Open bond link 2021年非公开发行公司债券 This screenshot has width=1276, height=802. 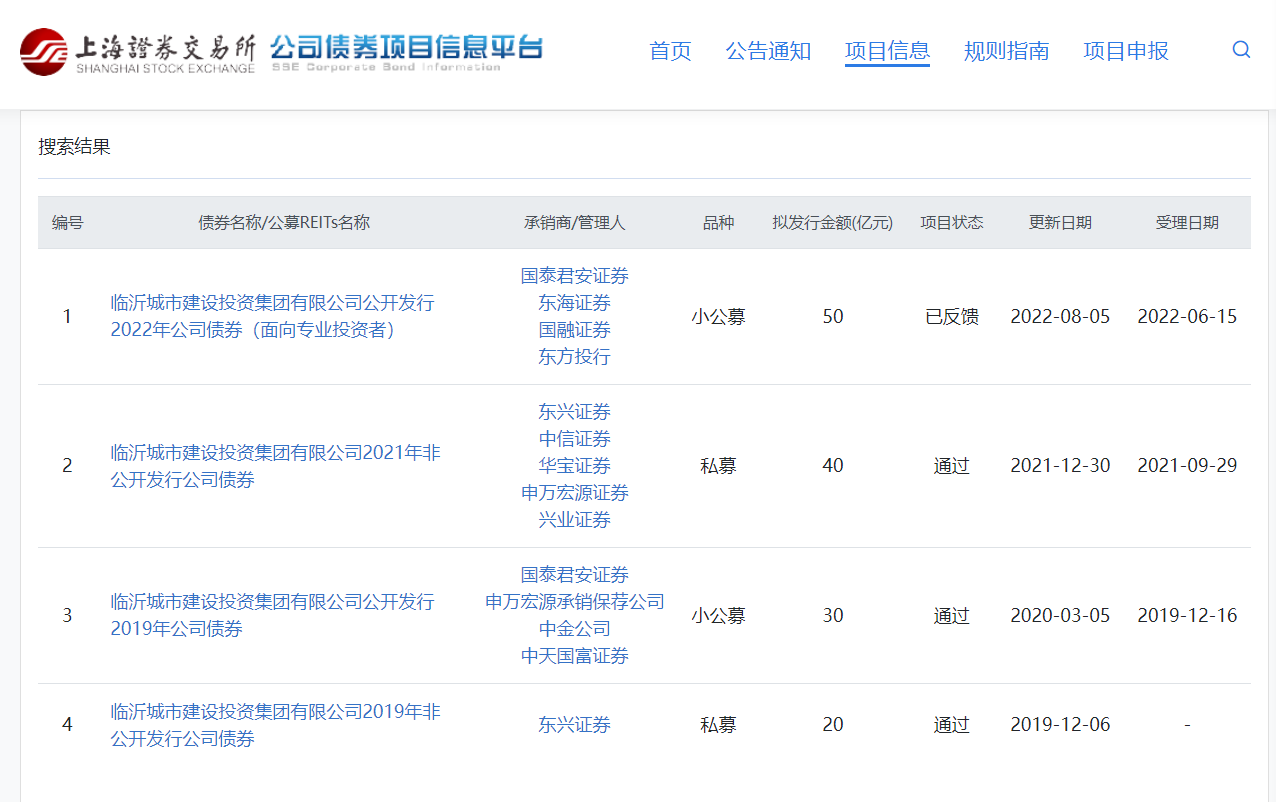point(275,466)
